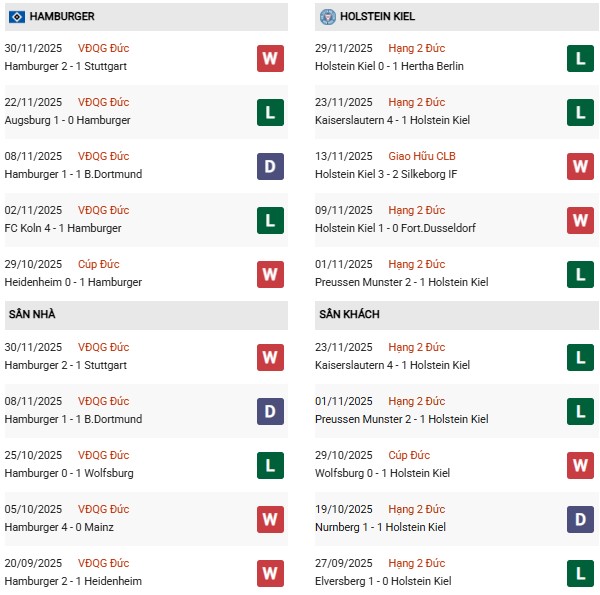Open the Wolfsburg 0-1 Holstein Kiel match
The image size is (600, 595).
click(x=381, y=473)
